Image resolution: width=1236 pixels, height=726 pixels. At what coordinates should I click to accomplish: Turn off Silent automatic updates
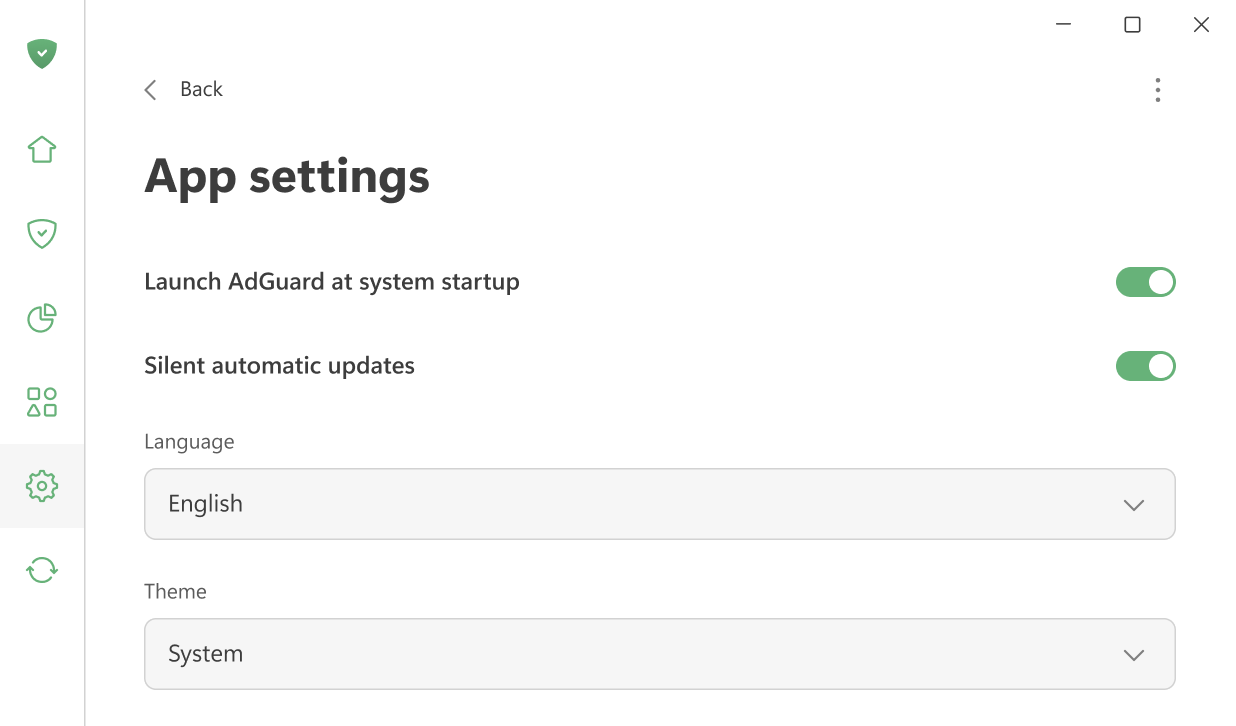pyautogui.click(x=1146, y=366)
